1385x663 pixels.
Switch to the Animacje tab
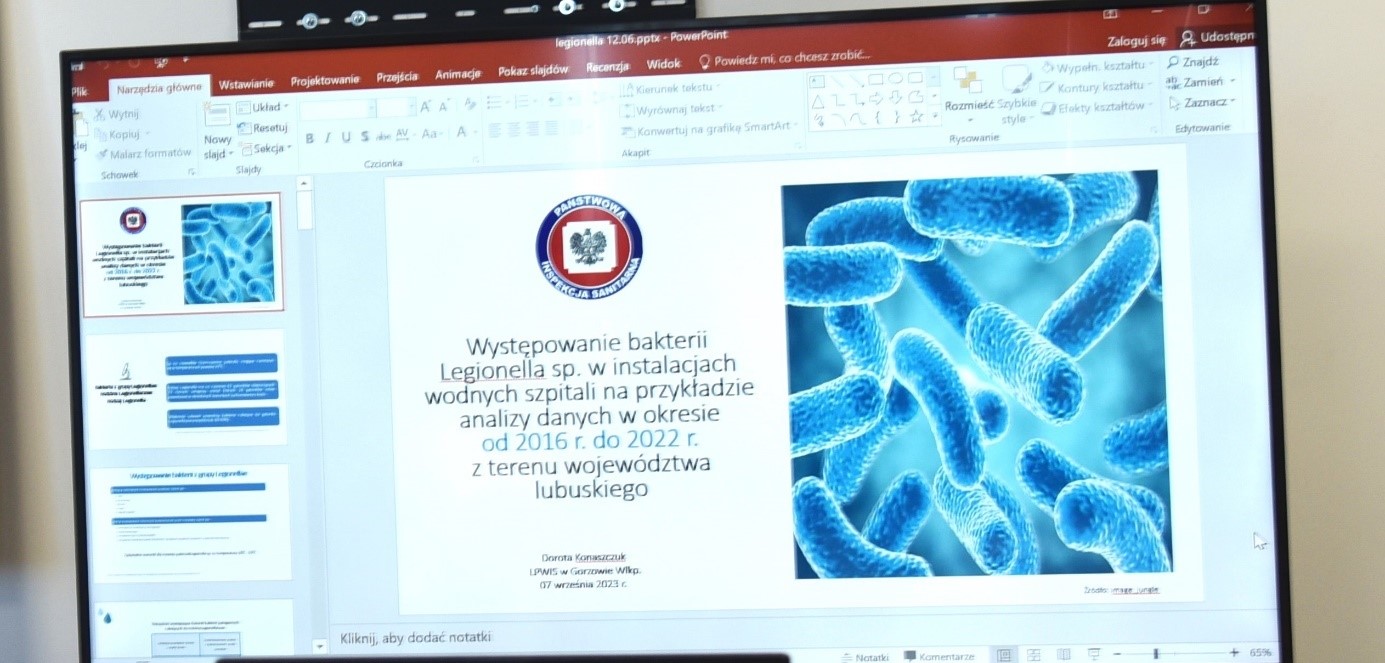(458, 75)
